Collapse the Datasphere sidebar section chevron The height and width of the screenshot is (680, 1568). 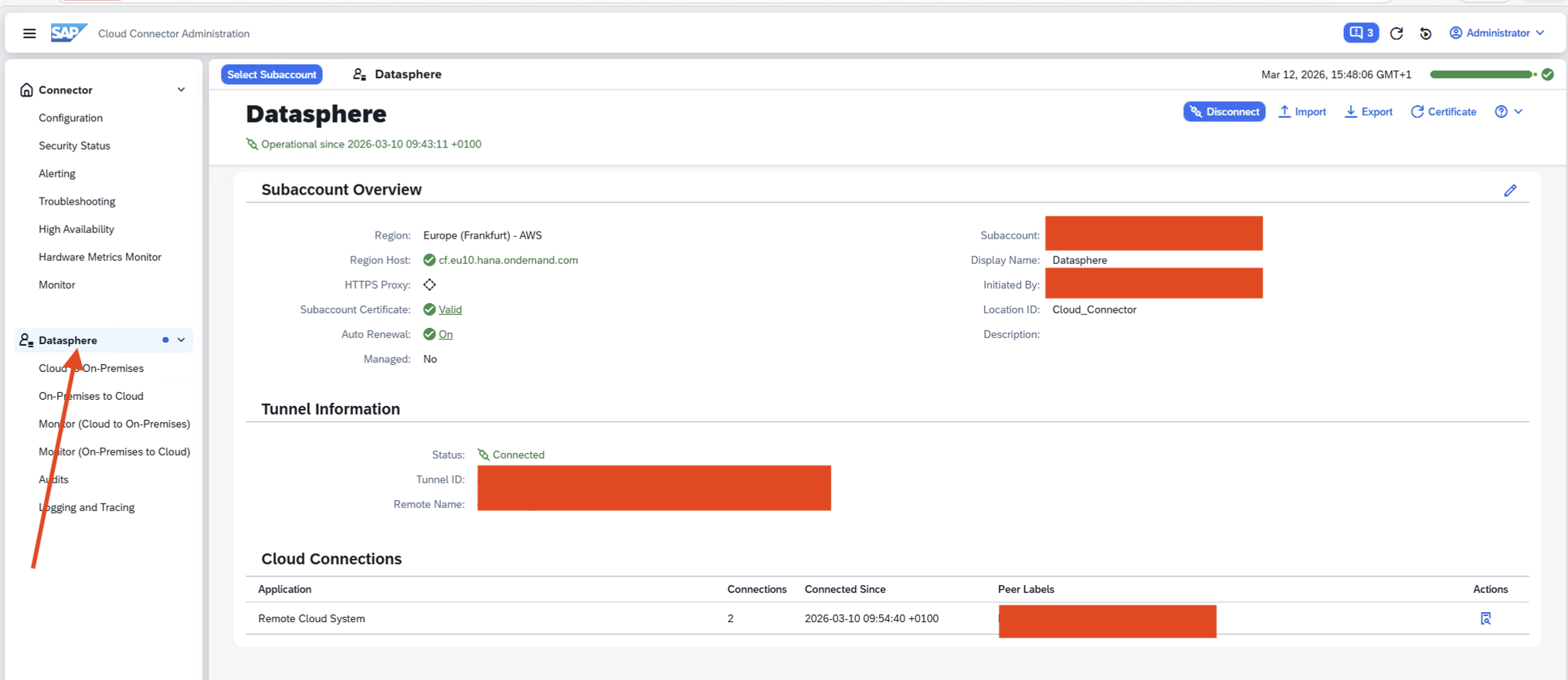coord(182,340)
